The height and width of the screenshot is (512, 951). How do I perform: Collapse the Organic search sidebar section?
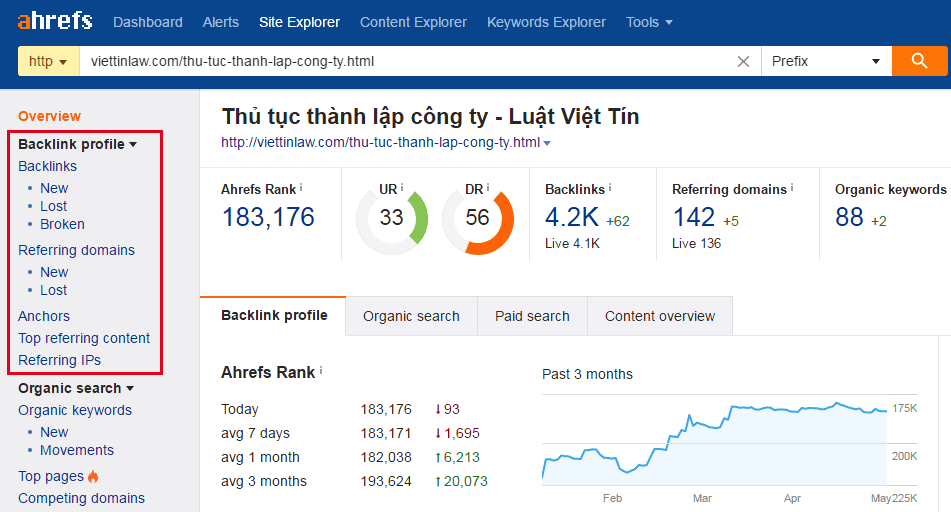click(x=76, y=388)
